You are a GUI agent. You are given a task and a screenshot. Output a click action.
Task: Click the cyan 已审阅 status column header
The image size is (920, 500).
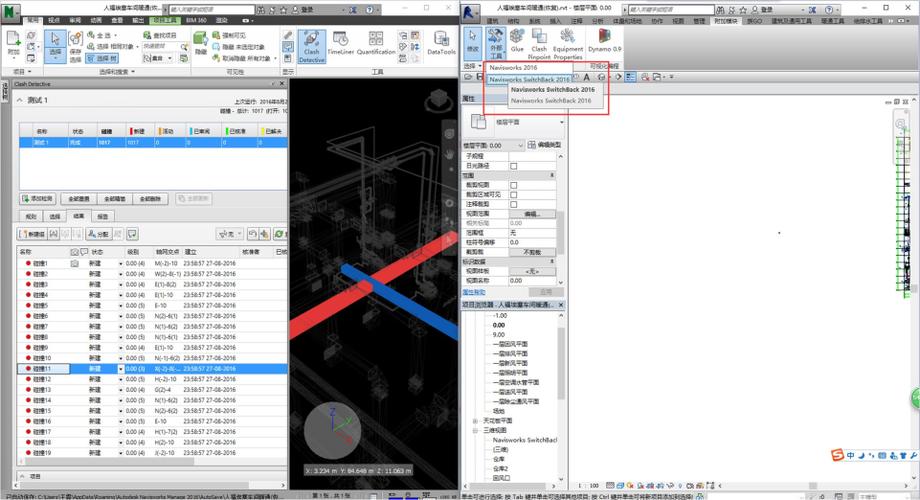[201, 131]
